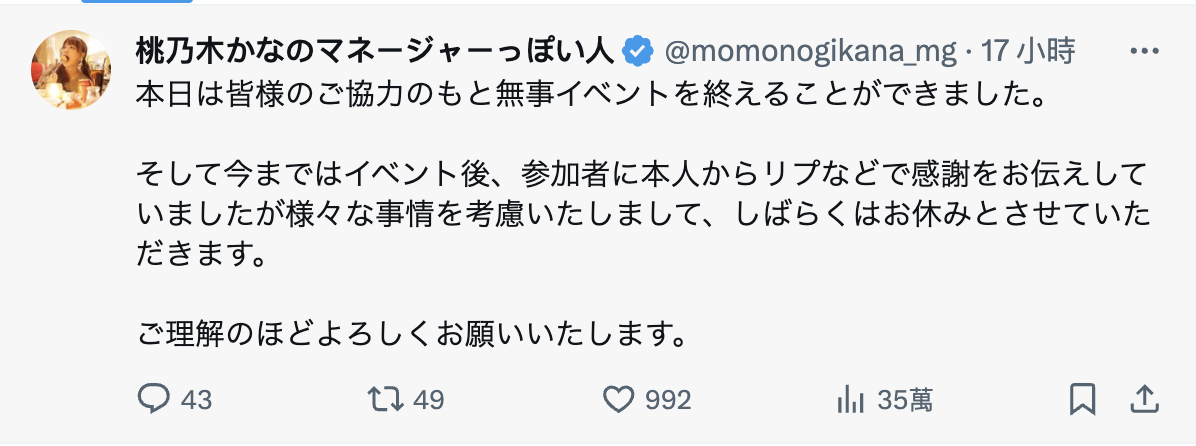Like the post with the heart icon

620,400
